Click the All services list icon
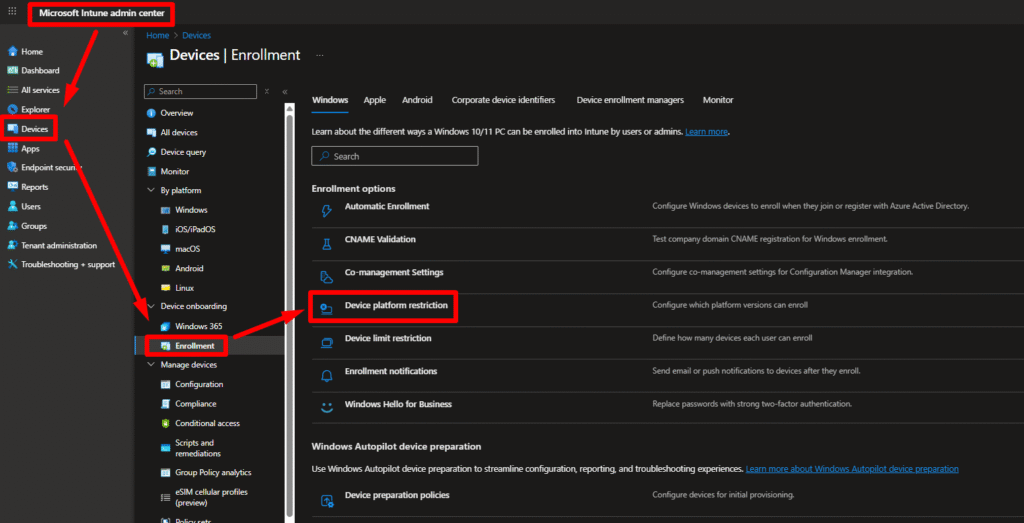1024x523 pixels. pos(12,90)
